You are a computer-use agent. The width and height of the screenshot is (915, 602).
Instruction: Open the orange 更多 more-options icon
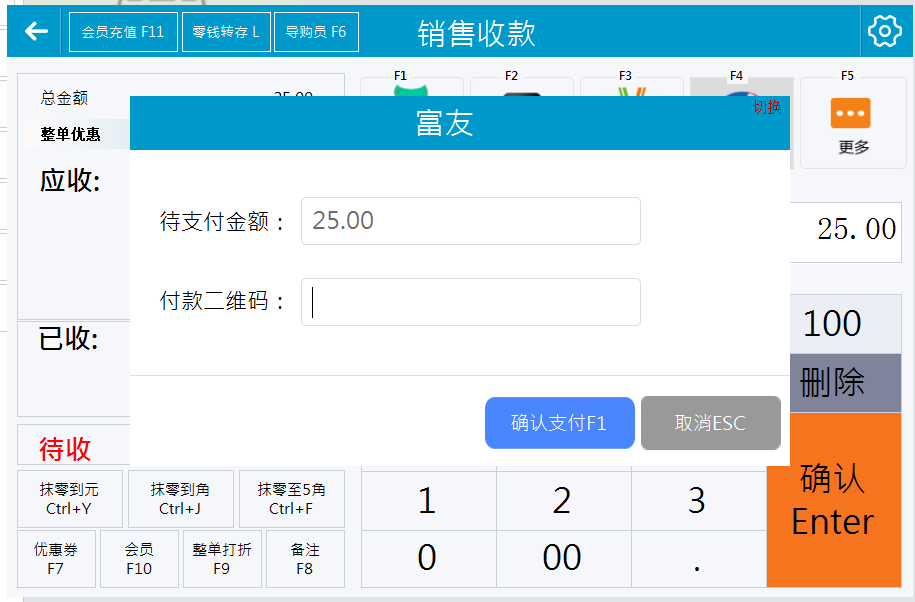coord(850,113)
